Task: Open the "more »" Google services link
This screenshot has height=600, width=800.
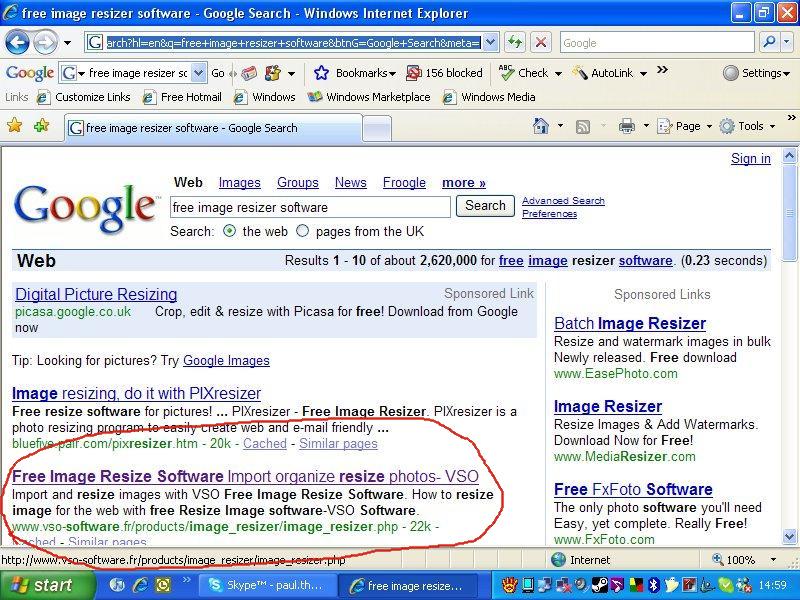Action: click(x=464, y=183)
